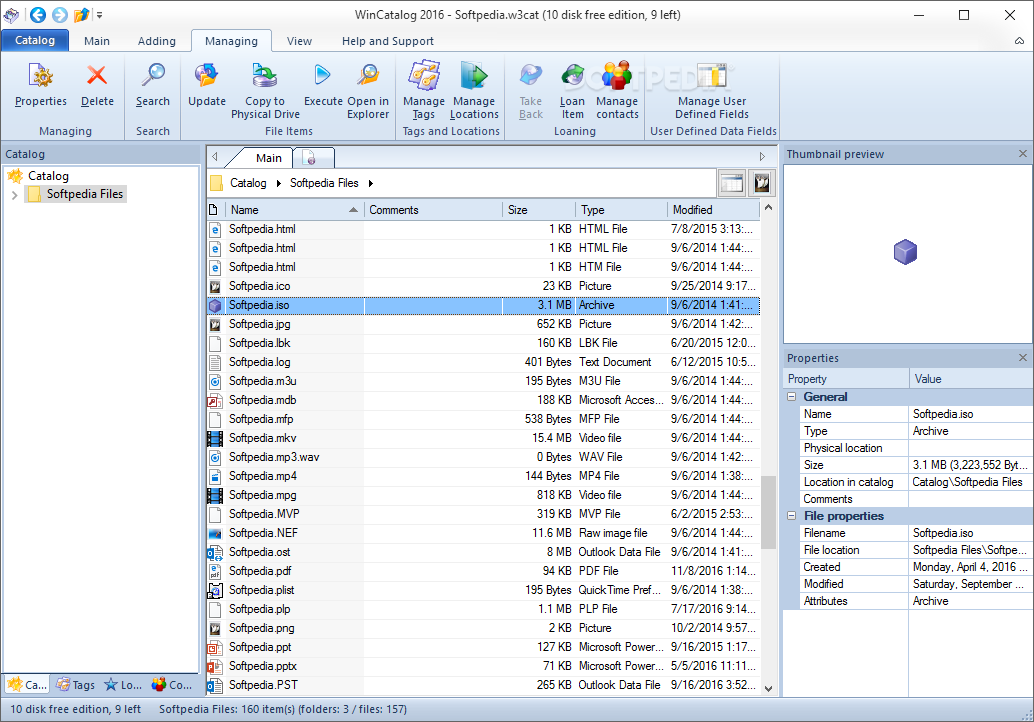Open quick access toolbar dropdown arrow
The width and height of the screenshot is (1034, 722).
click(100, 15)
